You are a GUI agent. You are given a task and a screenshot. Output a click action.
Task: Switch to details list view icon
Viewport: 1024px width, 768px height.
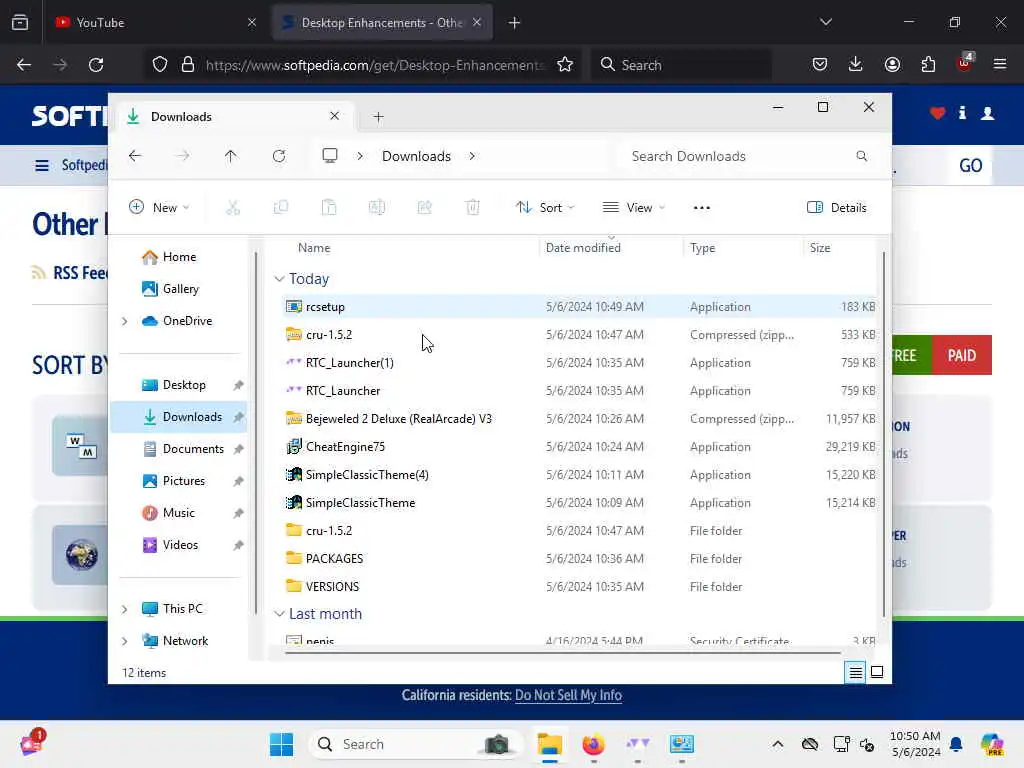coord(856,672)
